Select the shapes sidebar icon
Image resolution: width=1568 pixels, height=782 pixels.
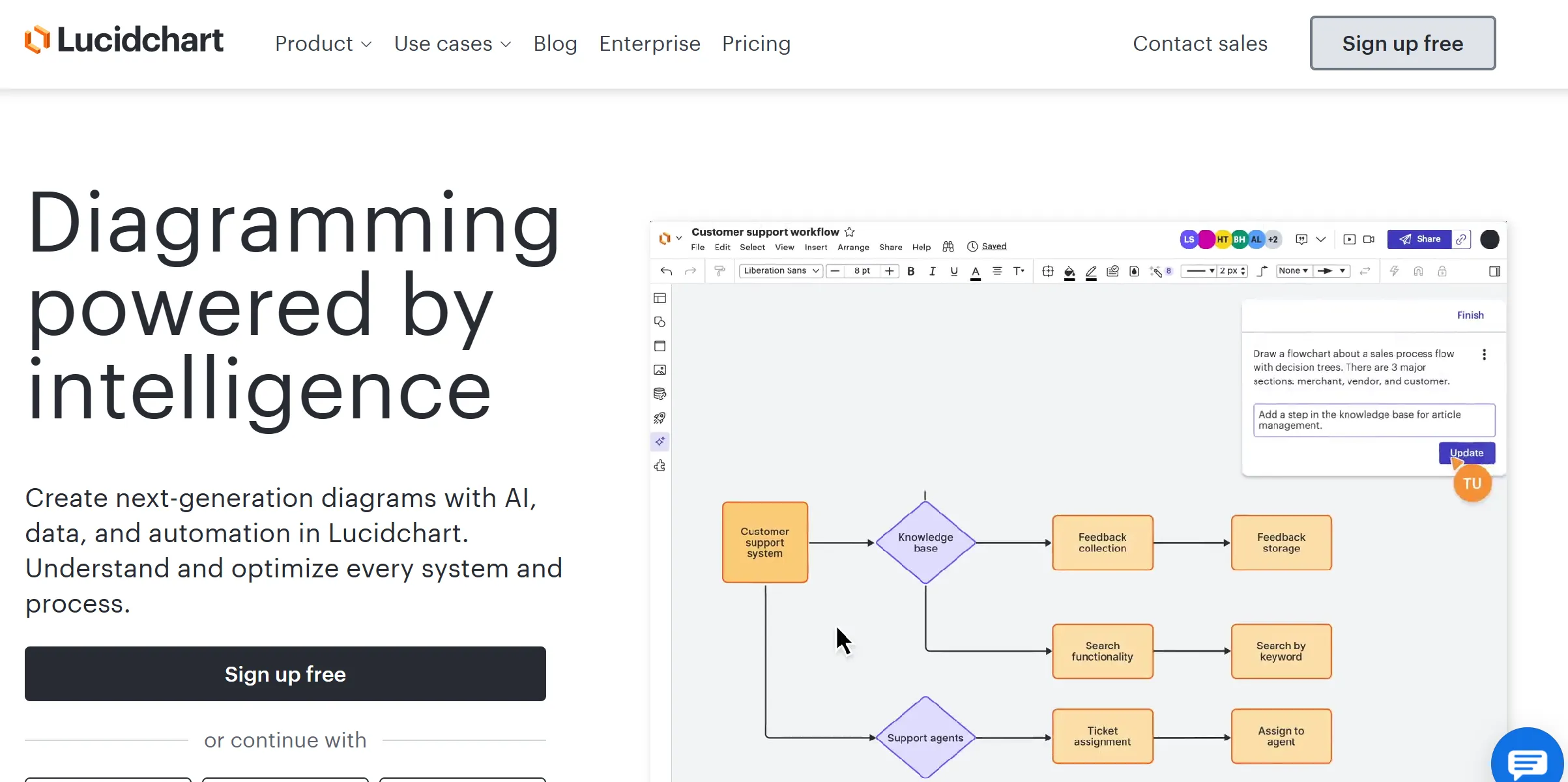(660, 322)
